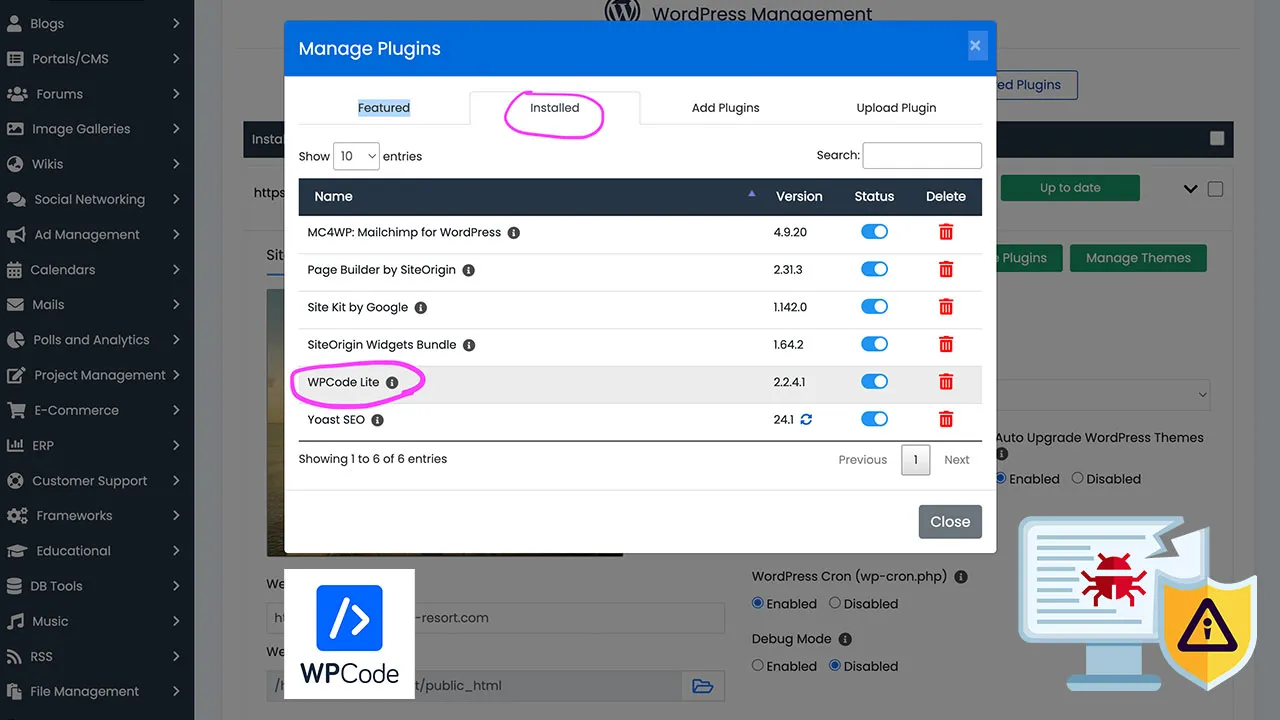Select Disabled for Auto Upgrade WordPress Themes
Image resolution: width=1280 pixels, height=720 pixels.
point(1078,479)
